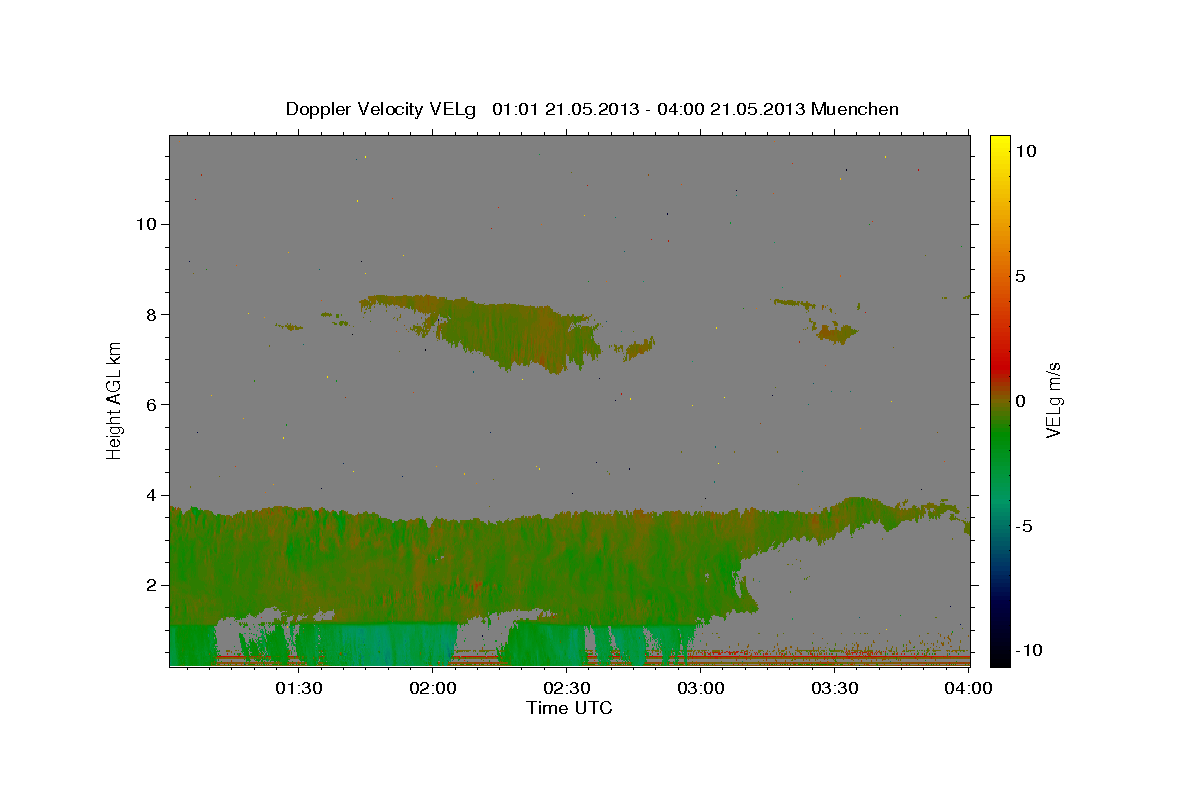The width and height of the screenshot is (1200, 800).
Task: Click the 03:30 time tick label
Action: tap(834, 689)
